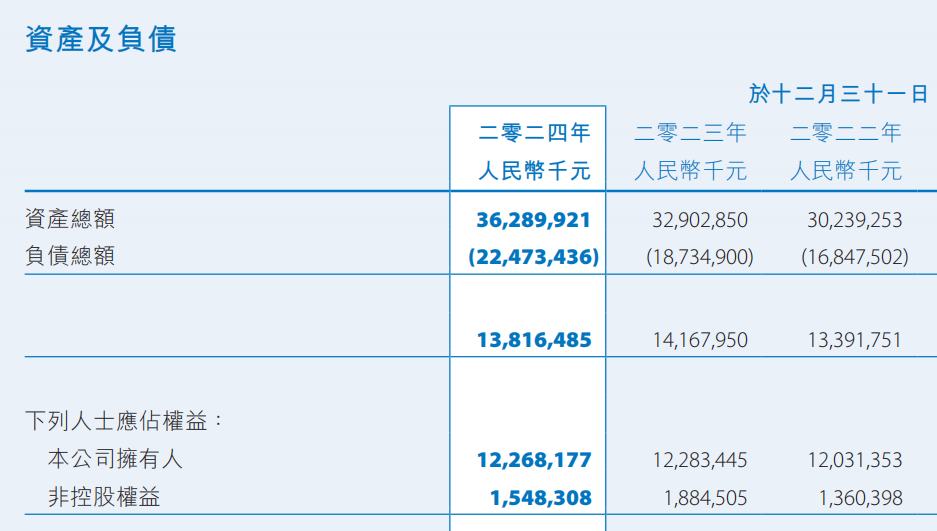The height and width of the screenshot is (531, 937).
Task: Click the 2022 liabilities value (16,847,502)
Action: [854, 257]
